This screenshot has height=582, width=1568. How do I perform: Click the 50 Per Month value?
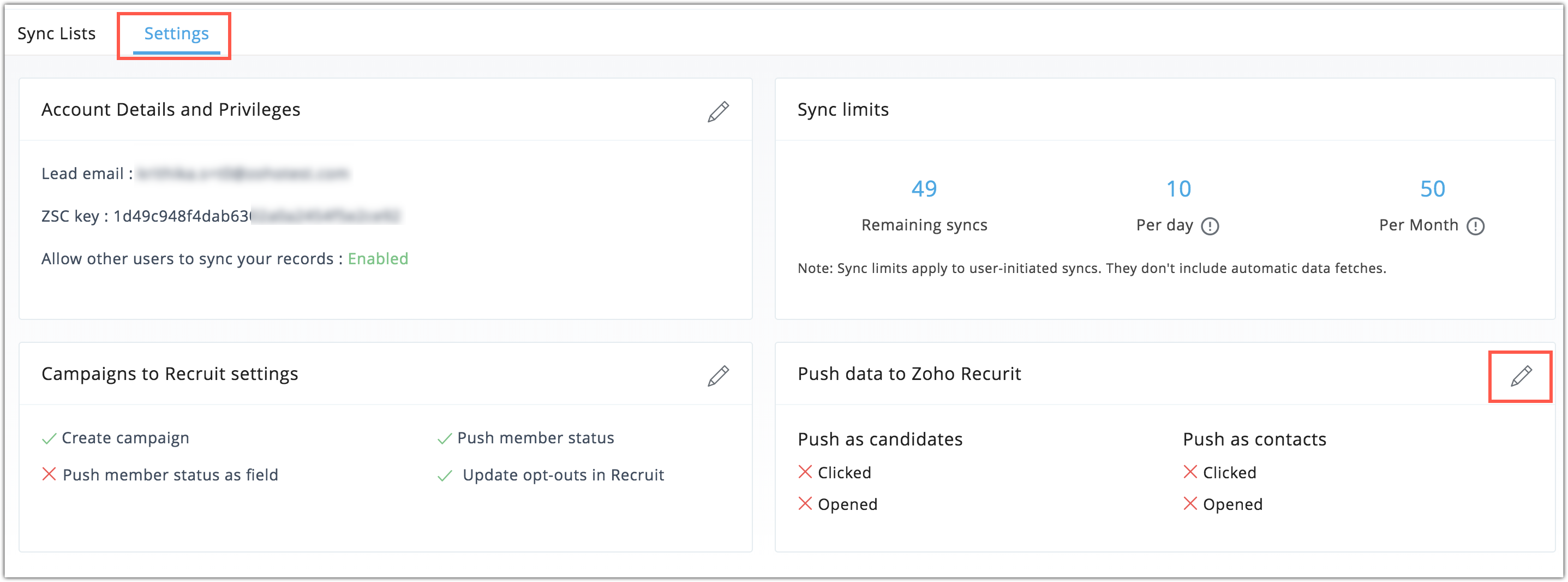tap(1432, 189)
